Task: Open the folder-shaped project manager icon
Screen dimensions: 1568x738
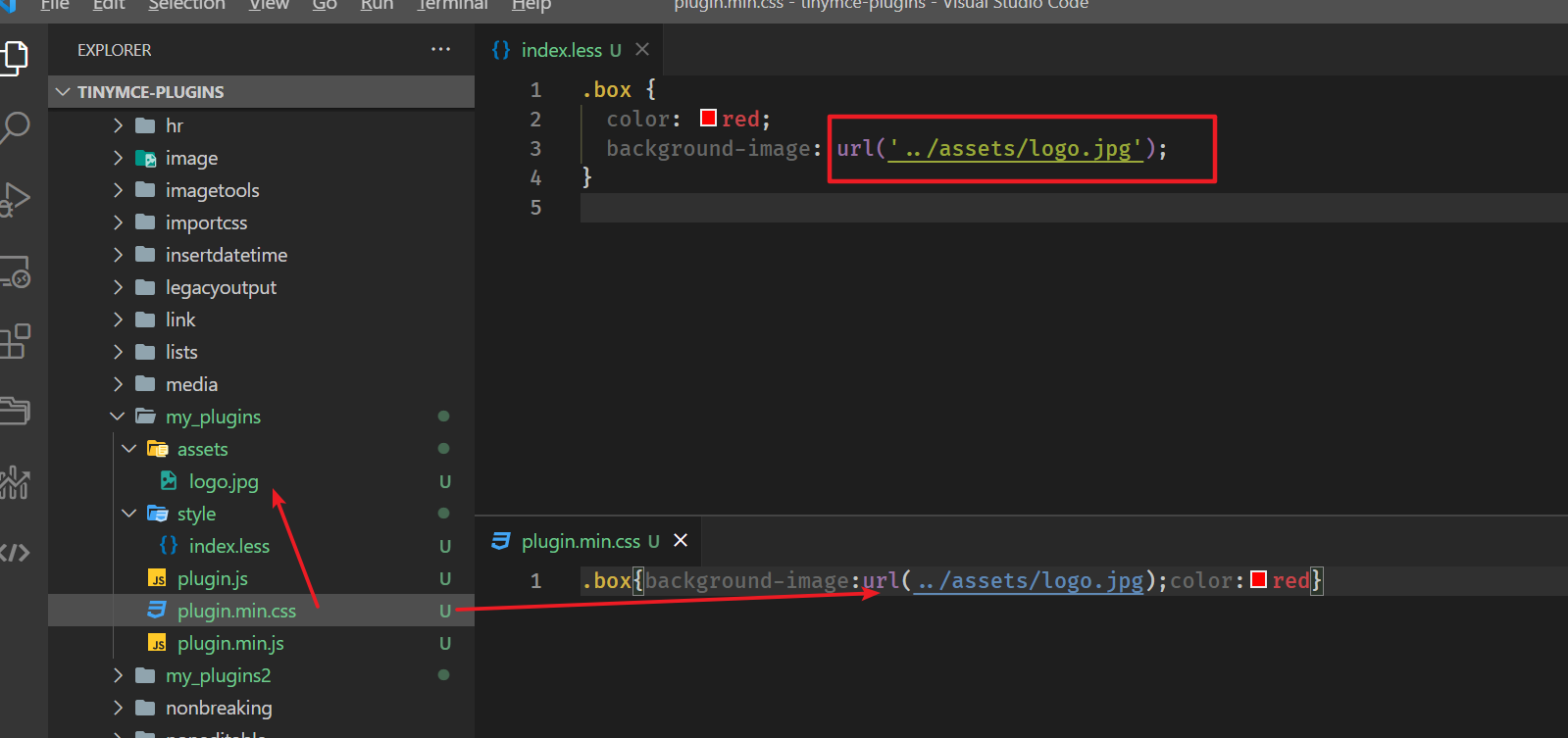Action: point(15,411)
